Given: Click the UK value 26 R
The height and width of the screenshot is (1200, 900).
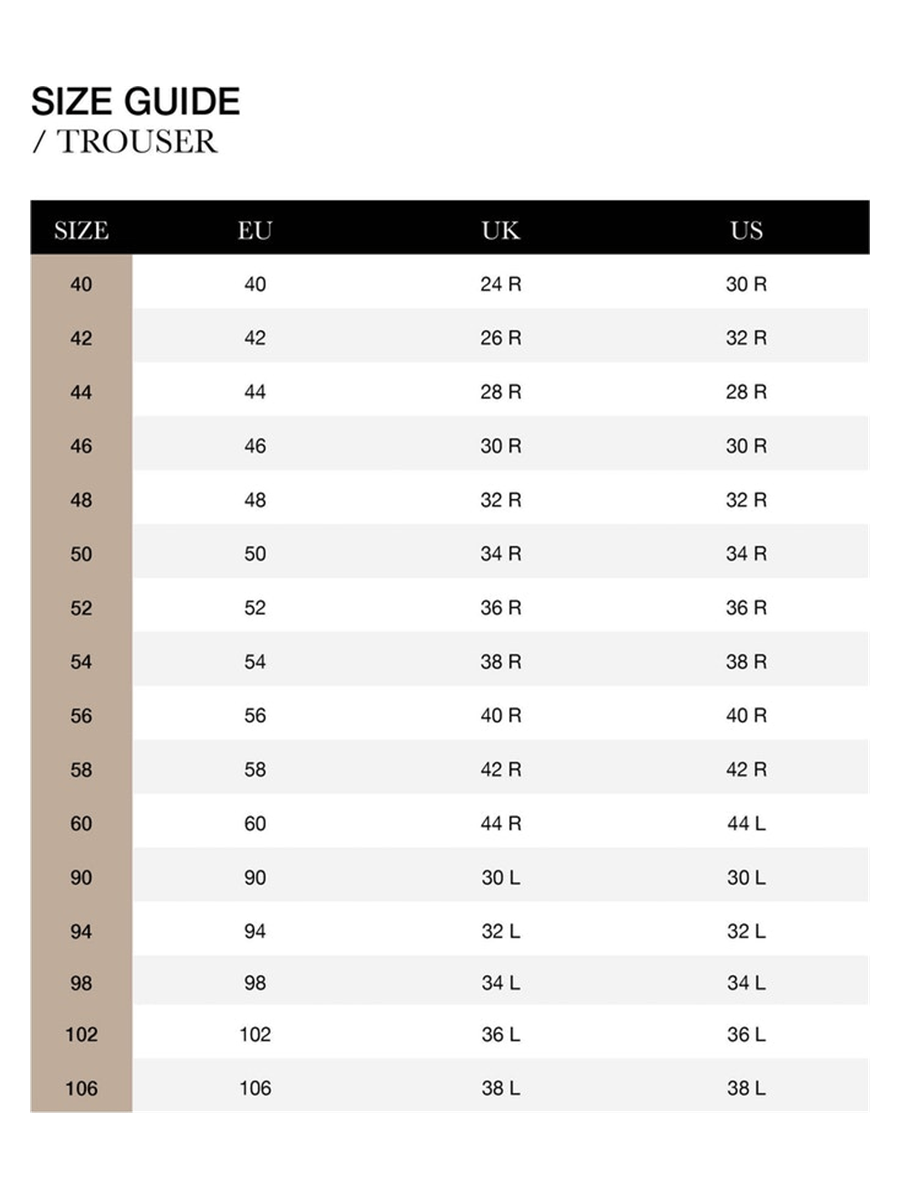Looking at the screenshot, I should 501,339.
